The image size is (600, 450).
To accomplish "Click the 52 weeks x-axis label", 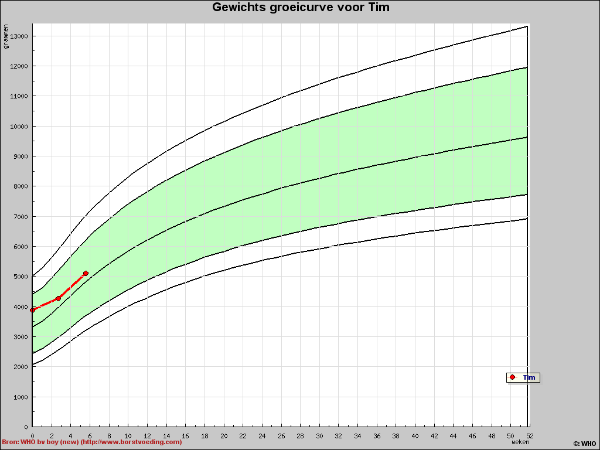I will click(x=529, y=435).
